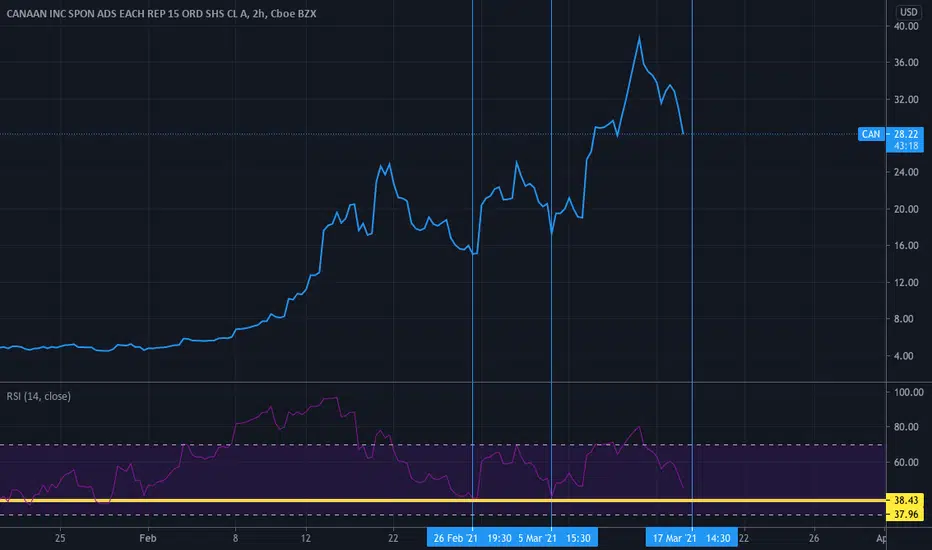Screen dimensions: 932x550
Task: Click the yellow 38.43 RSI level label
Action: 905,500
